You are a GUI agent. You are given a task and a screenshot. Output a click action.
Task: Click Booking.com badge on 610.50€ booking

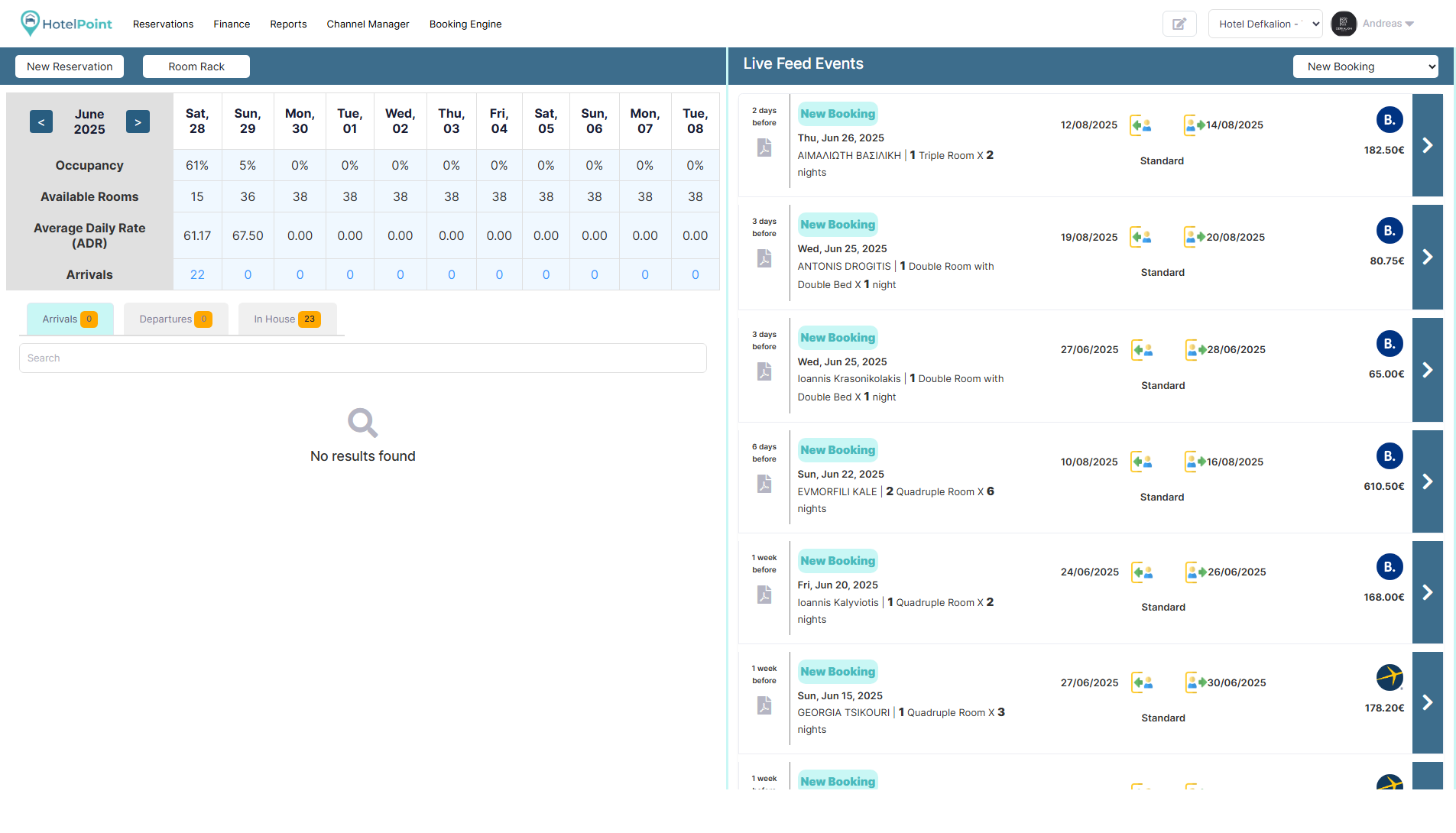click(x=1390, y=456)
